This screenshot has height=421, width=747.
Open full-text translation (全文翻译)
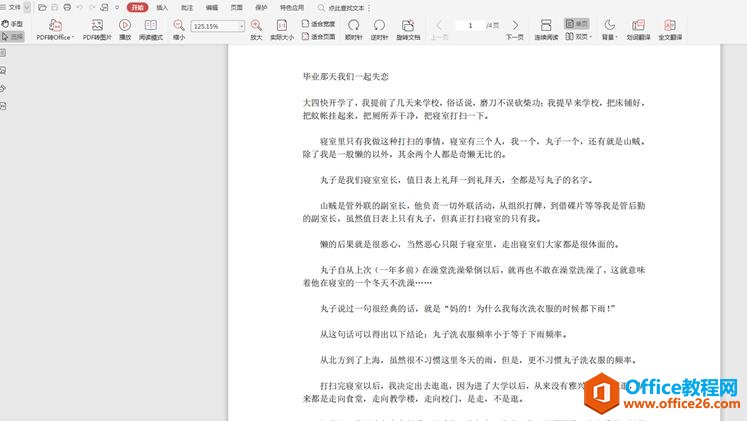pos(670,30)
